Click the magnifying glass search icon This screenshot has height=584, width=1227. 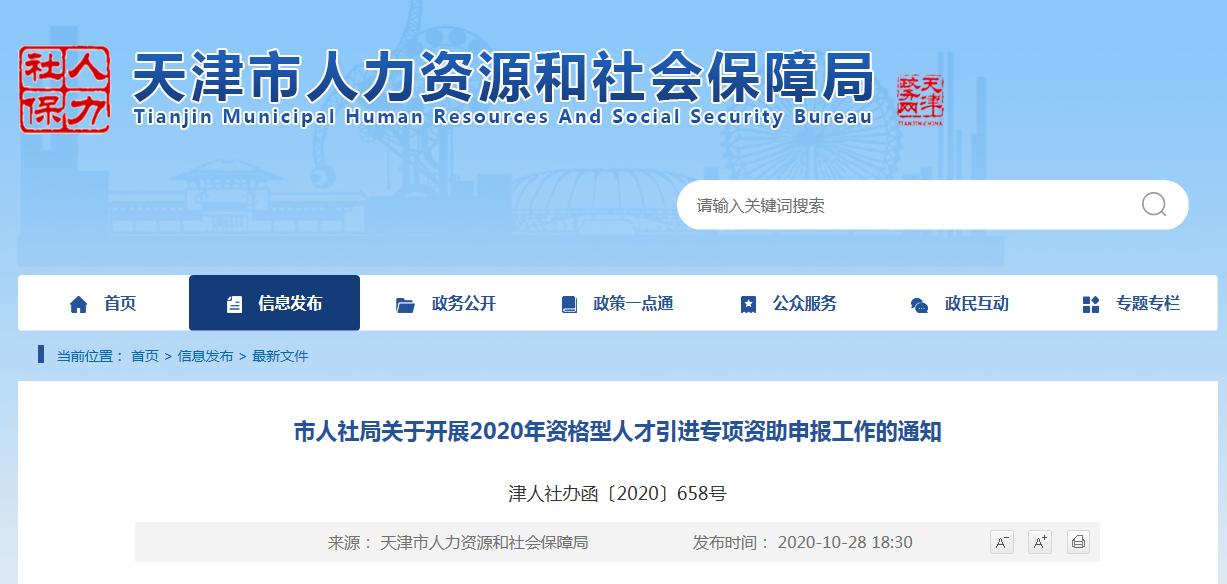1154,204
